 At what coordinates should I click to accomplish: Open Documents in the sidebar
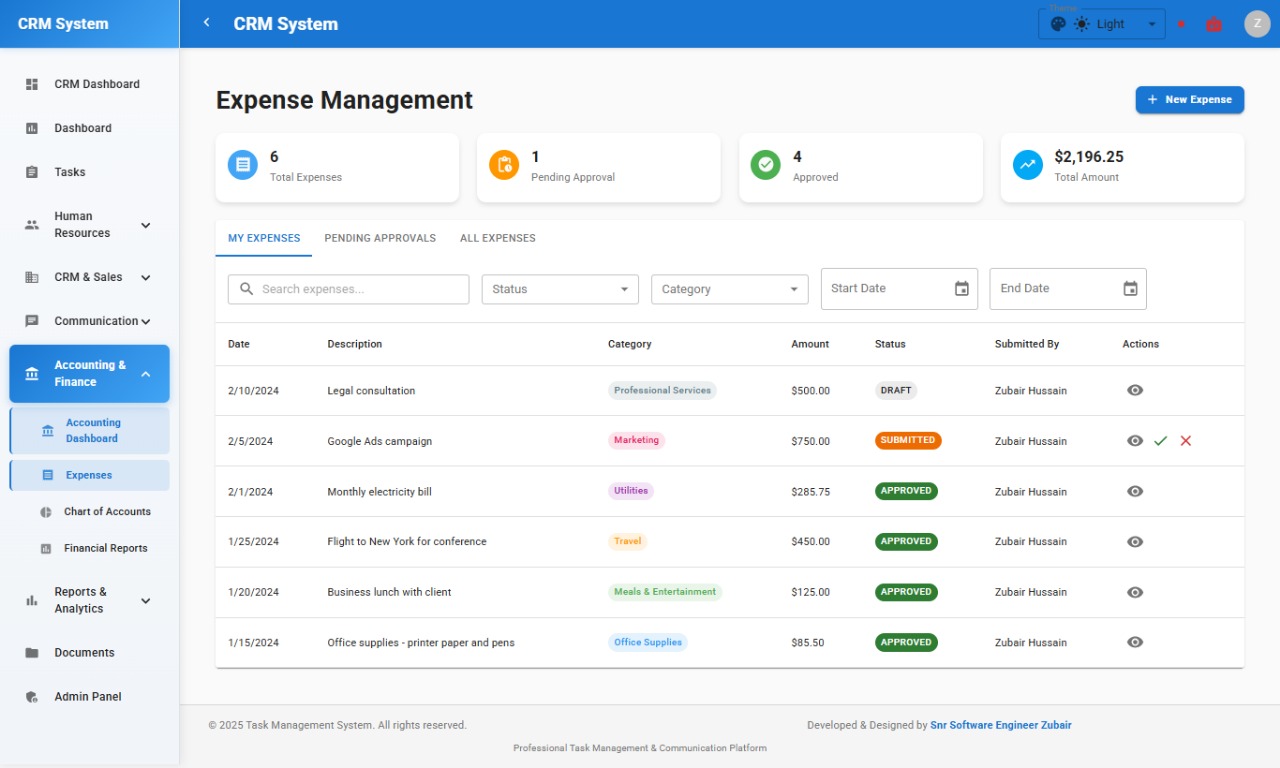90,652
